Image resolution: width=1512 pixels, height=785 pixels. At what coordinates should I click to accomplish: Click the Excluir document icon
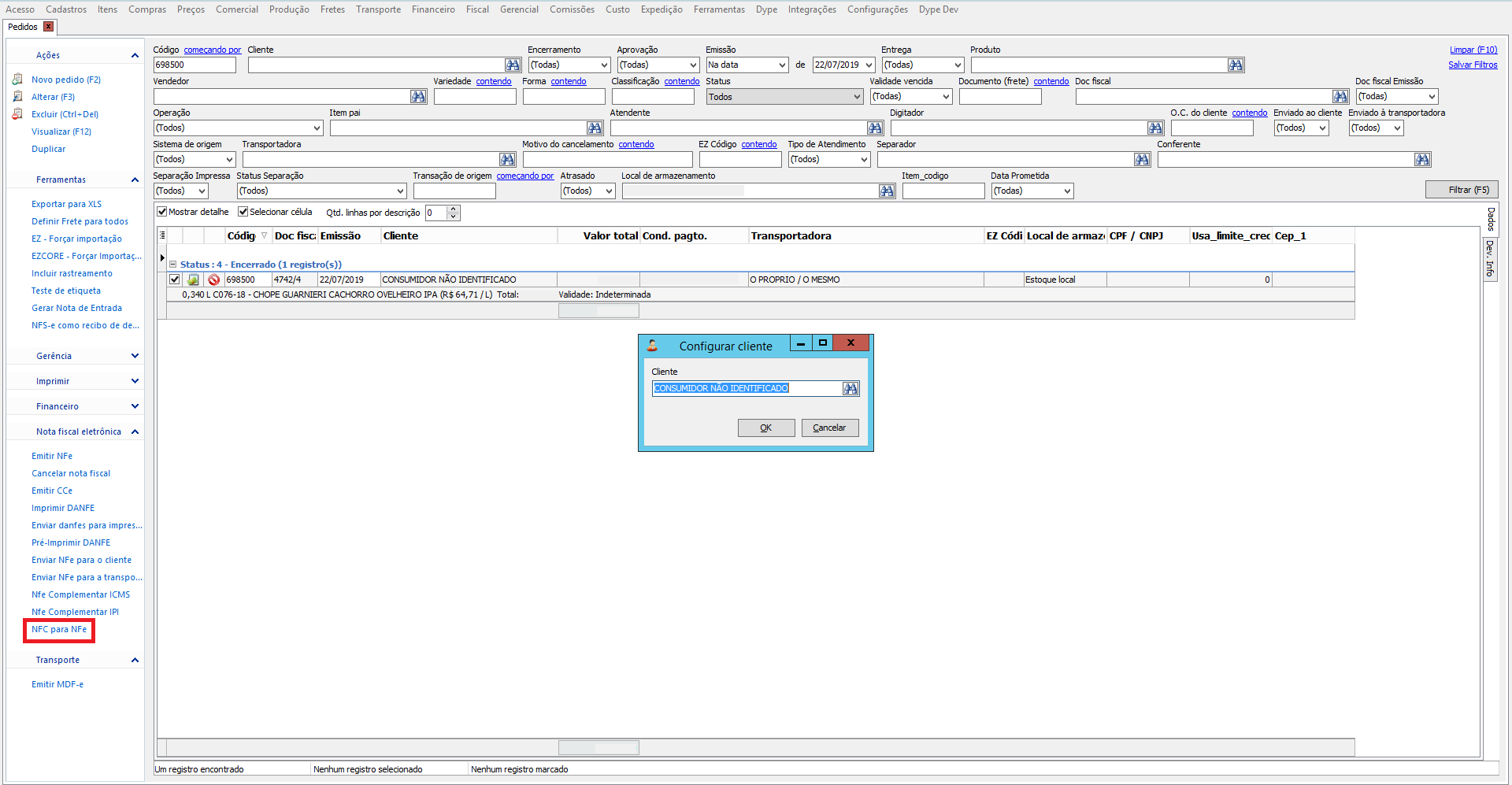[x=17, y=114]
